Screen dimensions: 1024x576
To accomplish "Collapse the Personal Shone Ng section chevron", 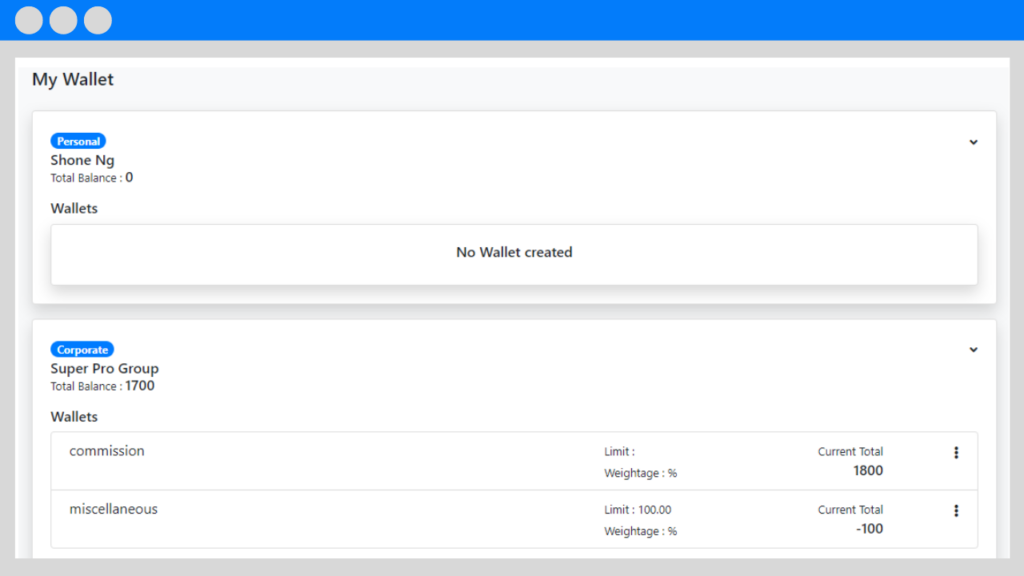I will point(973,142).
